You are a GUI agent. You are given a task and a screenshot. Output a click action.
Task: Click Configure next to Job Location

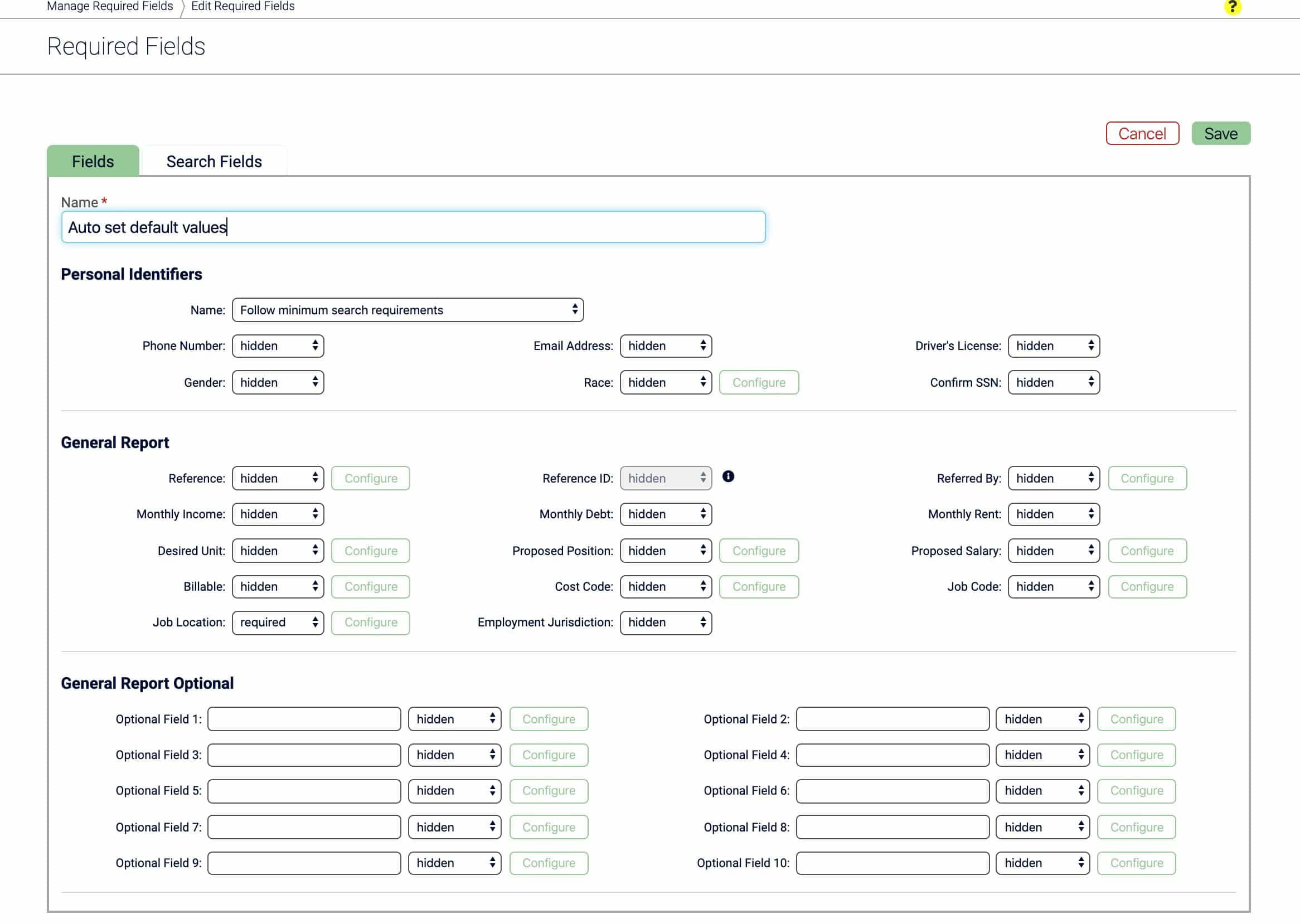pos(371,622)
